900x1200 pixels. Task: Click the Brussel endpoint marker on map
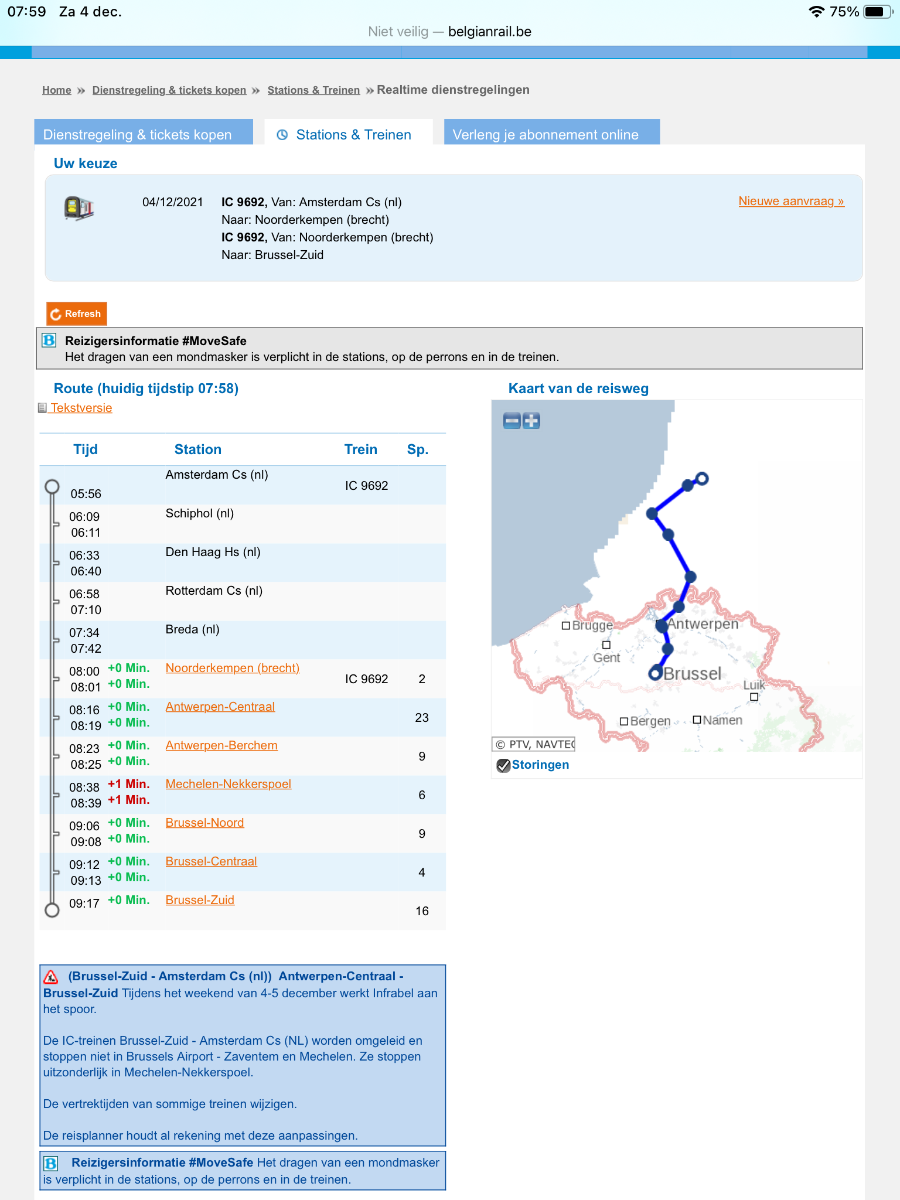pyautogui.click(x=655, y=674)
